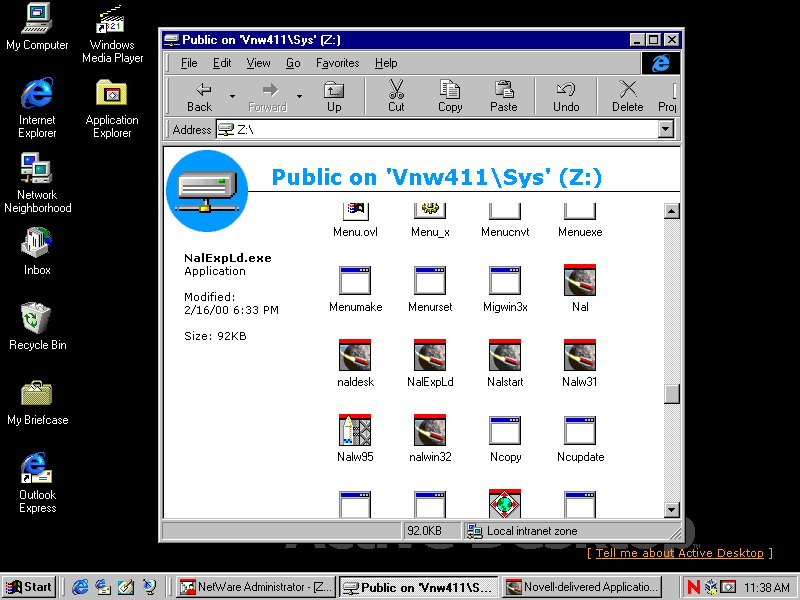Select the naldesk application icon
This screenshot has width=800, height=600.
[355, 355]
